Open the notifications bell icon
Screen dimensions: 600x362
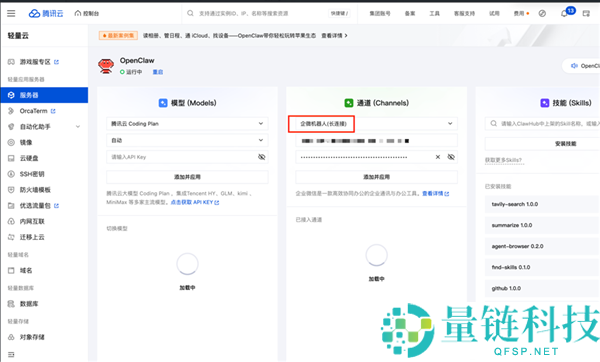tap(564, 14)
